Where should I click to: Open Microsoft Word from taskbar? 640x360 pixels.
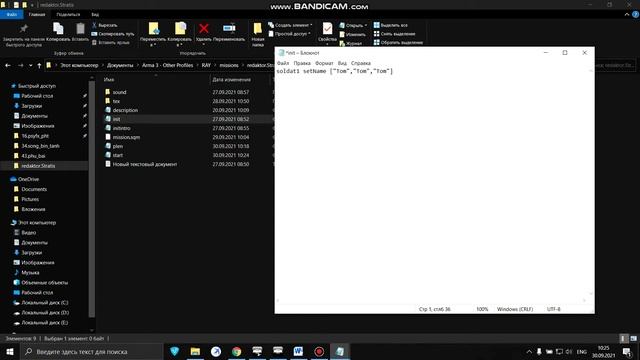click(x=298, y=351)
